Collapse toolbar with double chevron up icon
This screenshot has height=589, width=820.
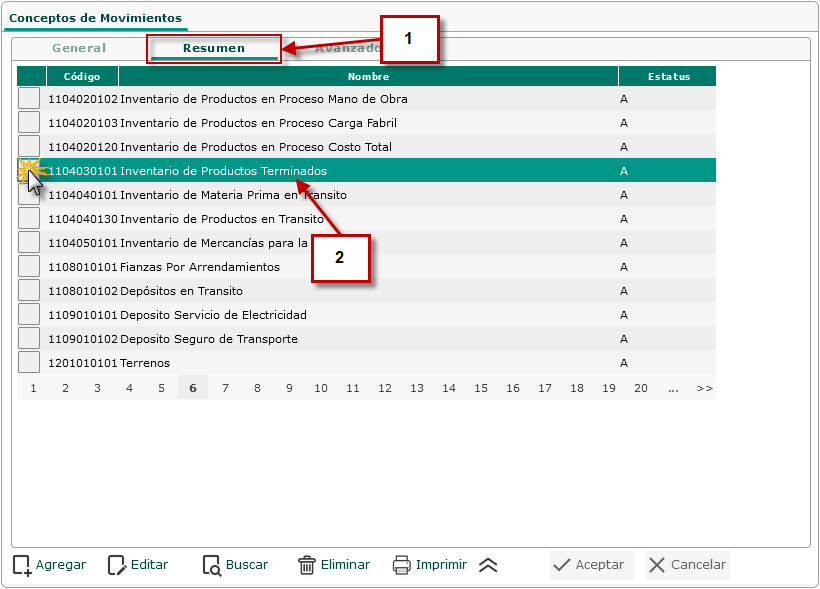click(488, 565)
